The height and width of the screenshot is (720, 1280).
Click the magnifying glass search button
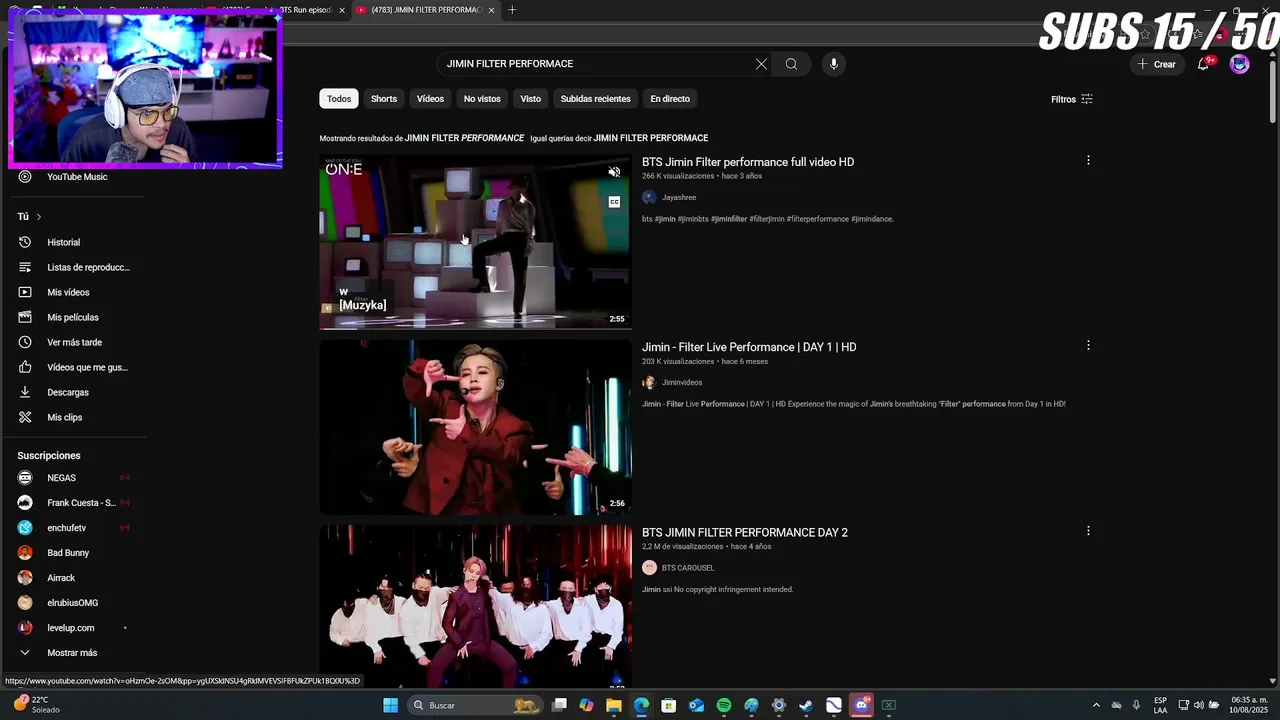[791, 64]
